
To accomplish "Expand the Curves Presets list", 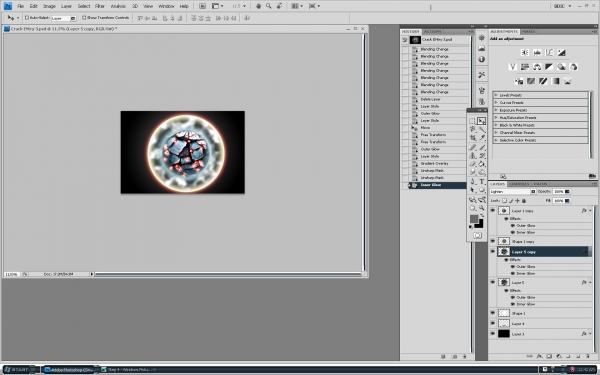I will point(496,103).
